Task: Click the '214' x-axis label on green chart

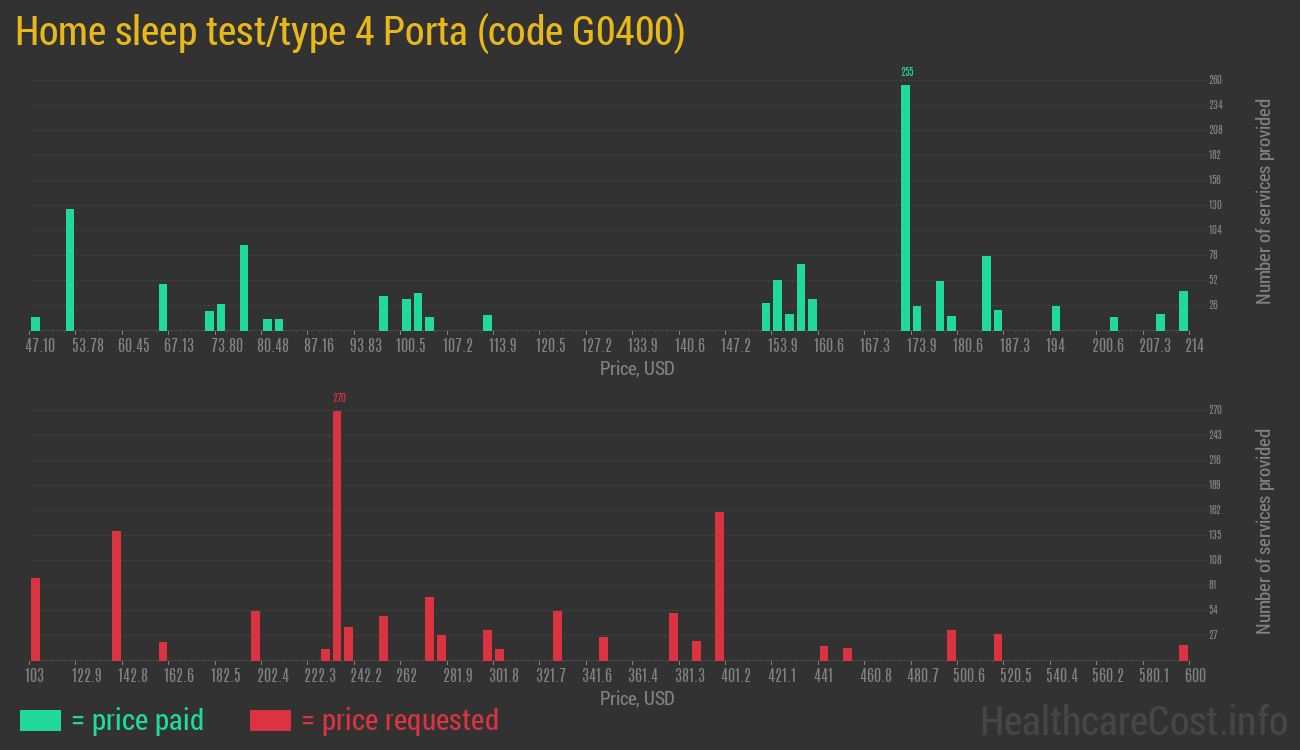Action: point(1193,345)
